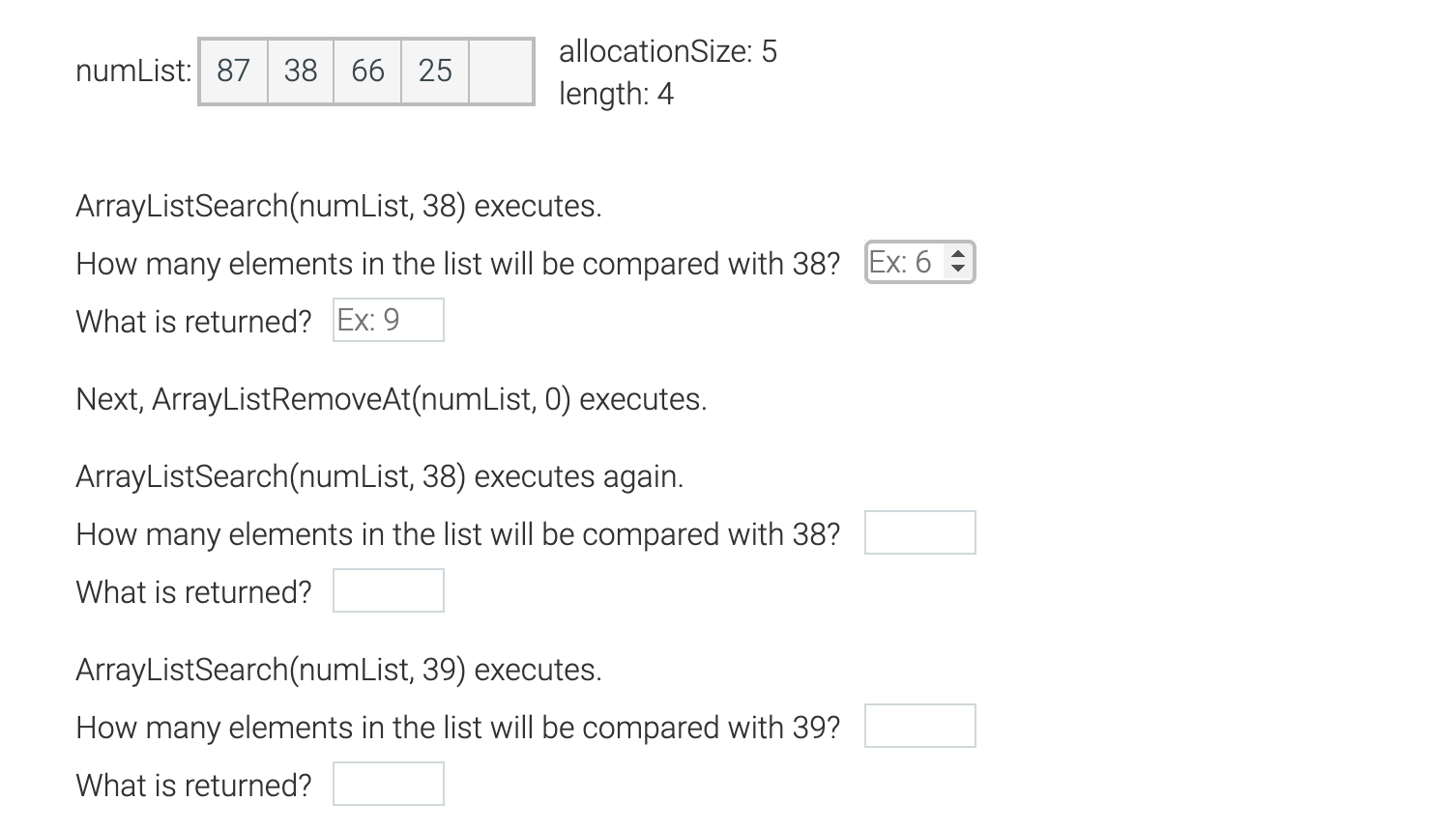Screen dimensions: 1456x831
Task: Select the second 'compared with 38' answer box
Action: pyautogui.click(x=920, y=532)
